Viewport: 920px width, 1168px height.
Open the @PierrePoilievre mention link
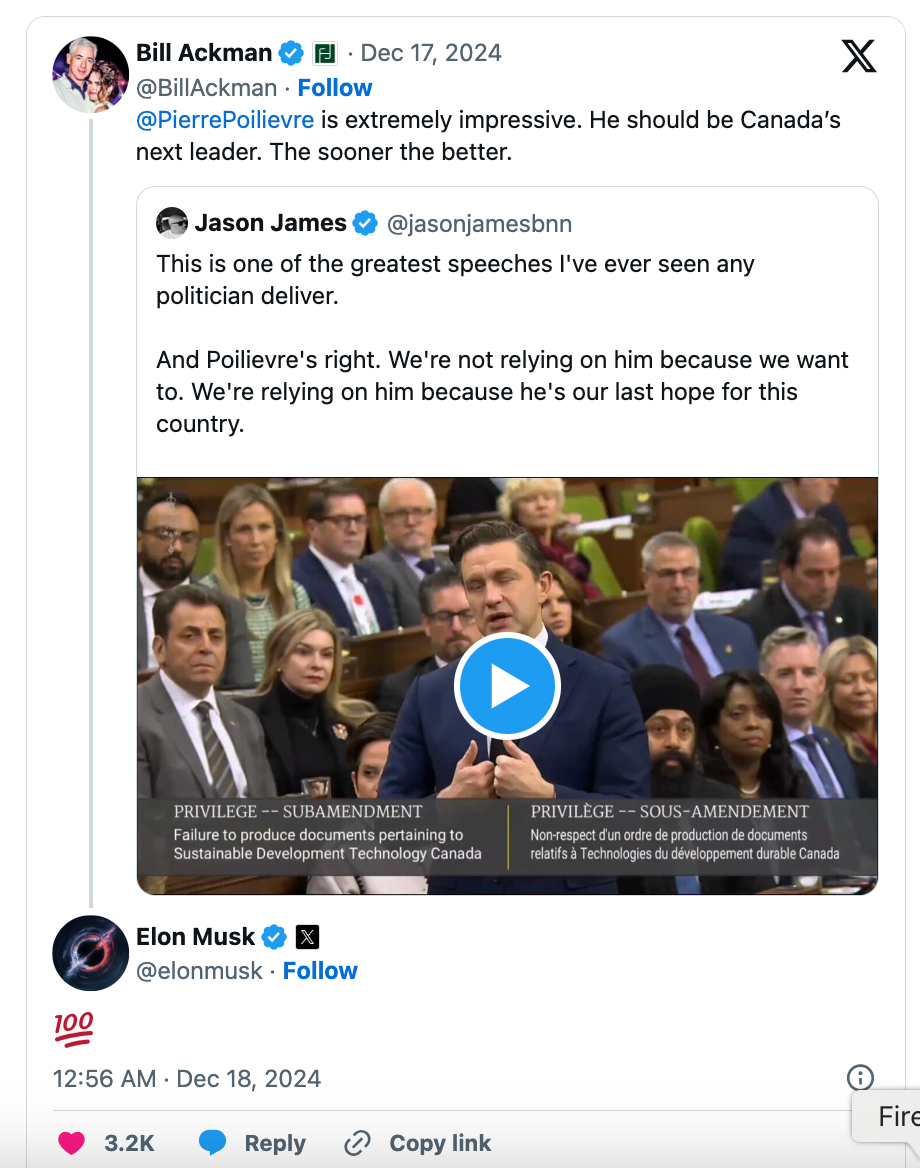coord(225,121)
